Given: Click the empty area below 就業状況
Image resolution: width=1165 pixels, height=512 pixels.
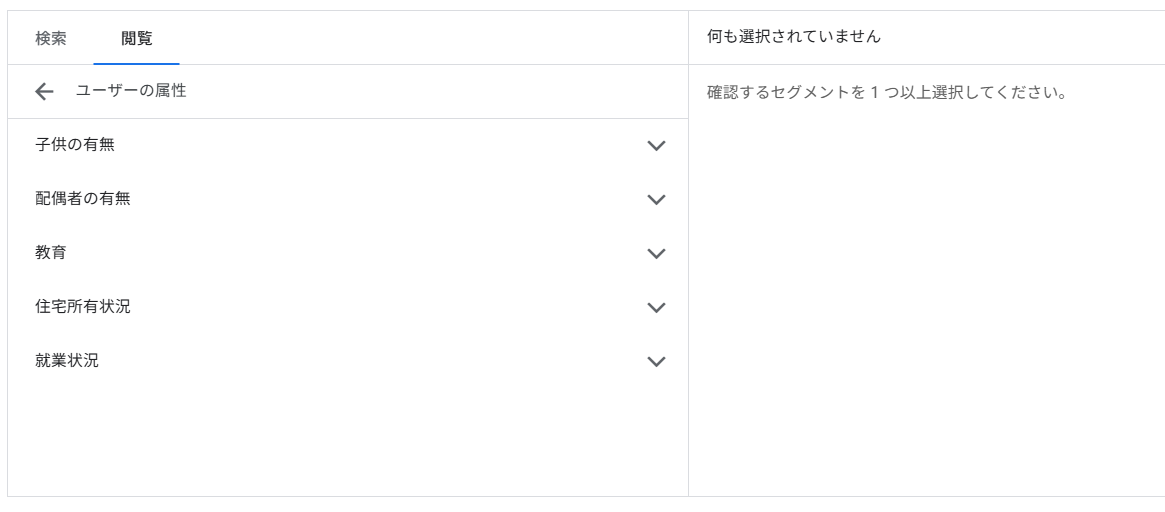Looking at the screenshot, I should tap(340, 440).
